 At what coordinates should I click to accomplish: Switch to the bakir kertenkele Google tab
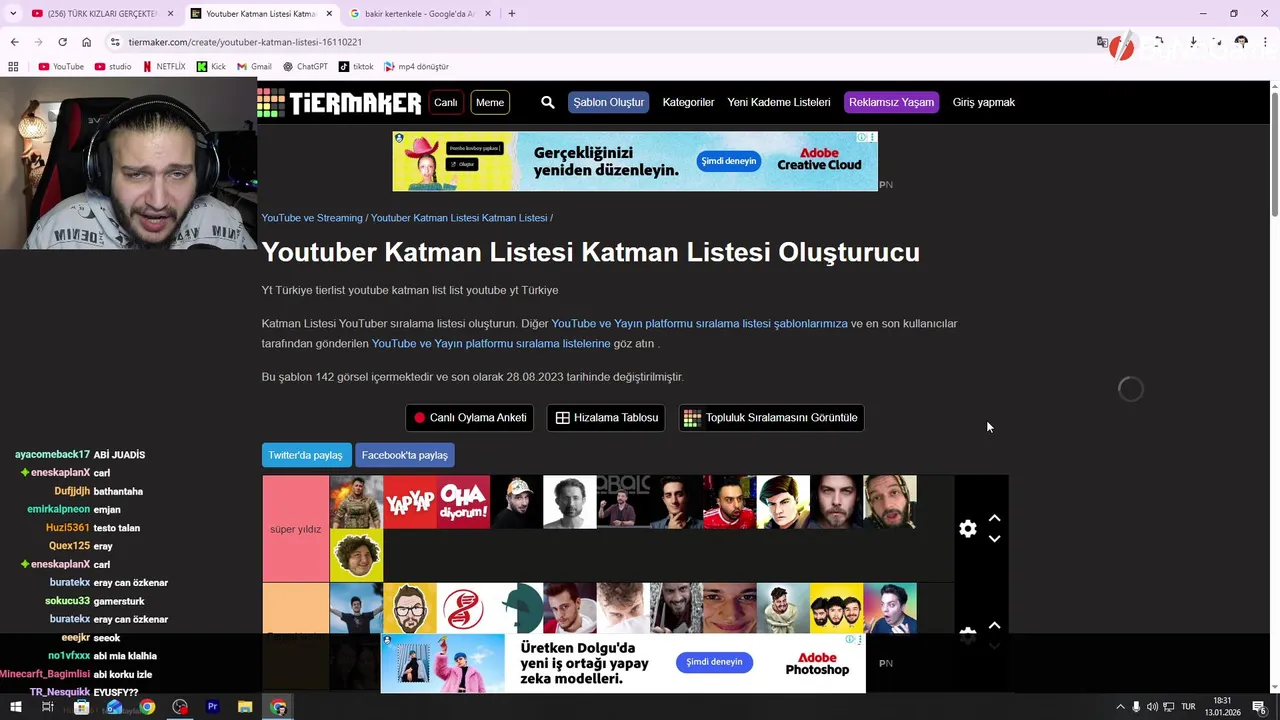pos(420,14)
